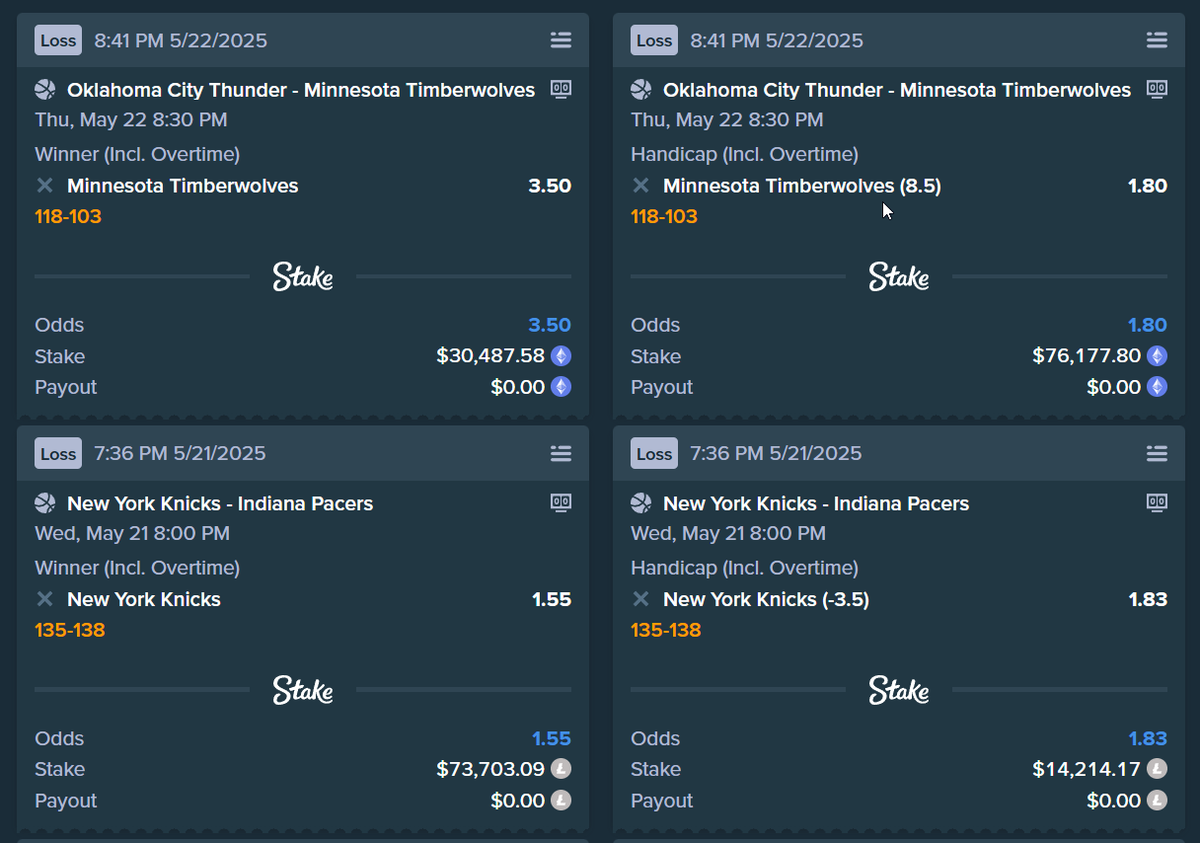1200x843 pixels.
Task: Click blue odds value 1.55
Action: pos(551,738)
